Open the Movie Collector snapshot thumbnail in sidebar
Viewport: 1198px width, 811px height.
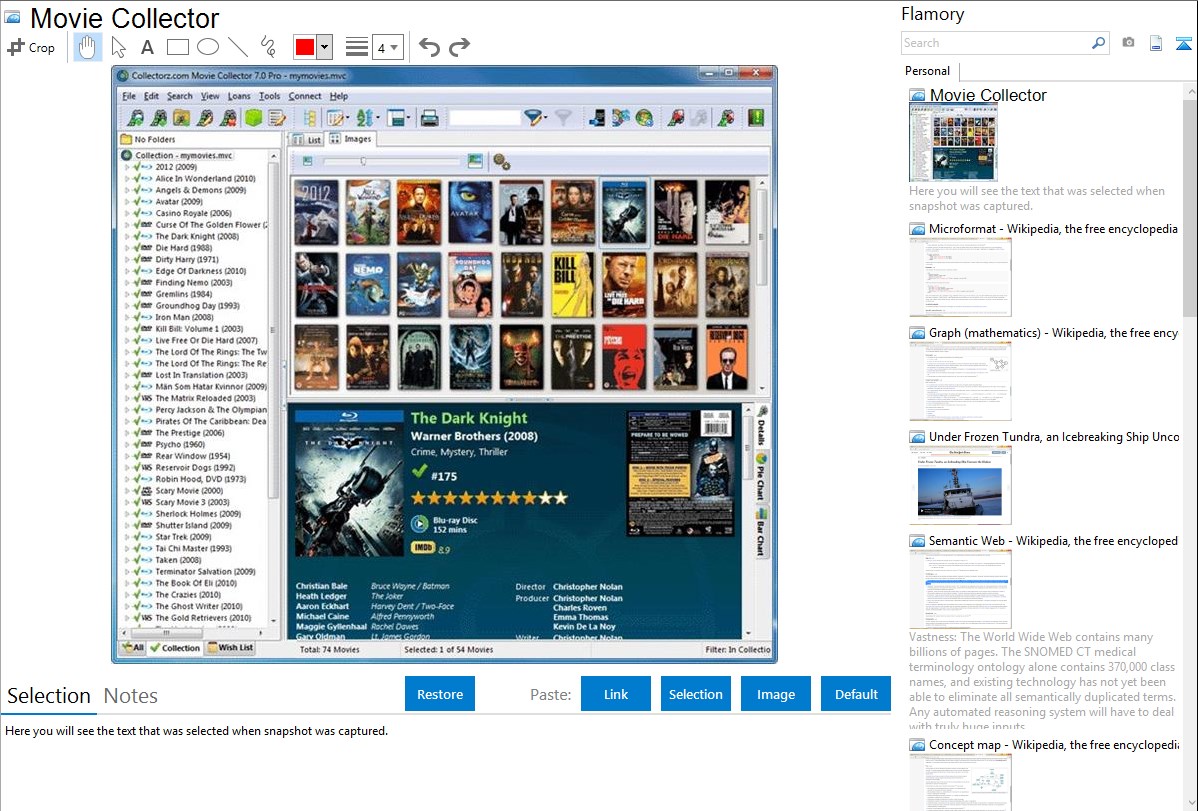coord(953,143)
